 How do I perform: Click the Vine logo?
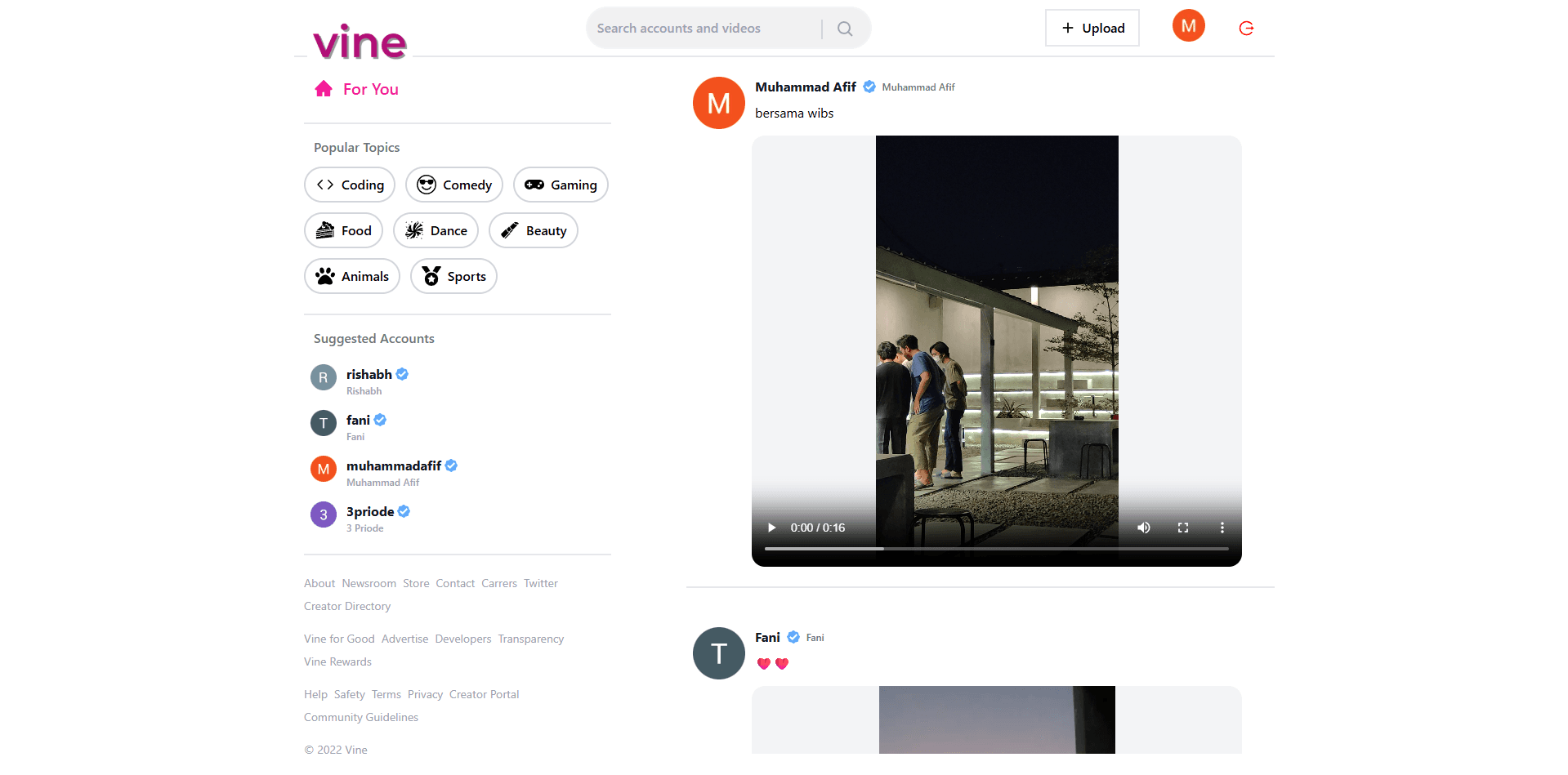coord(359,41)
